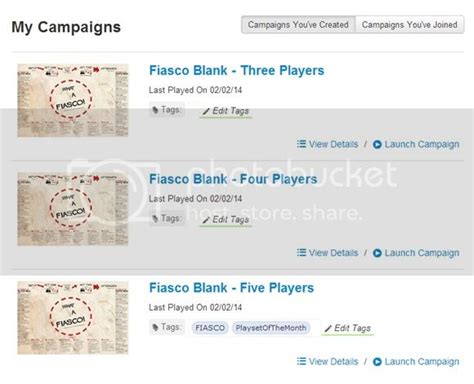
Task: Select the PlaysetOfTheMonth tag pill
Action: point(271,328)
